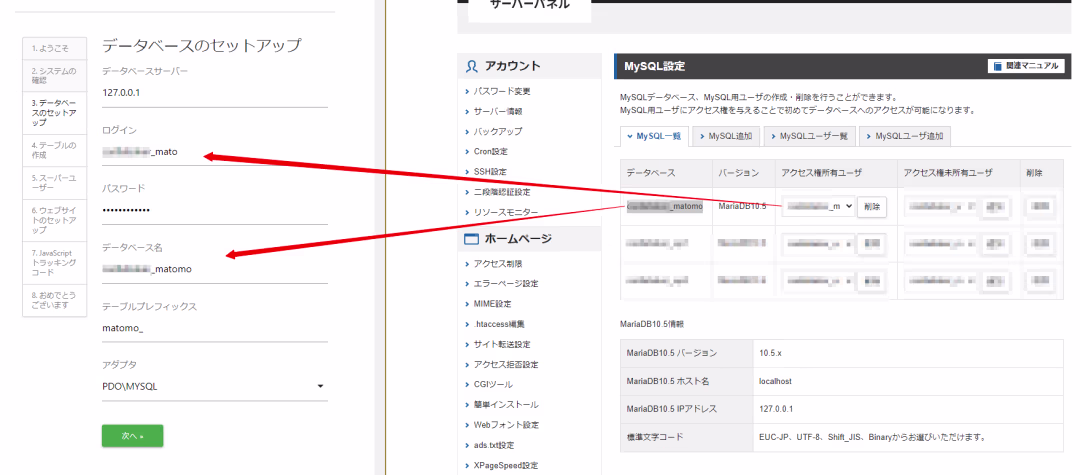Click the localhost host name value
1080x475 pixels.
[x=776, y=381]
